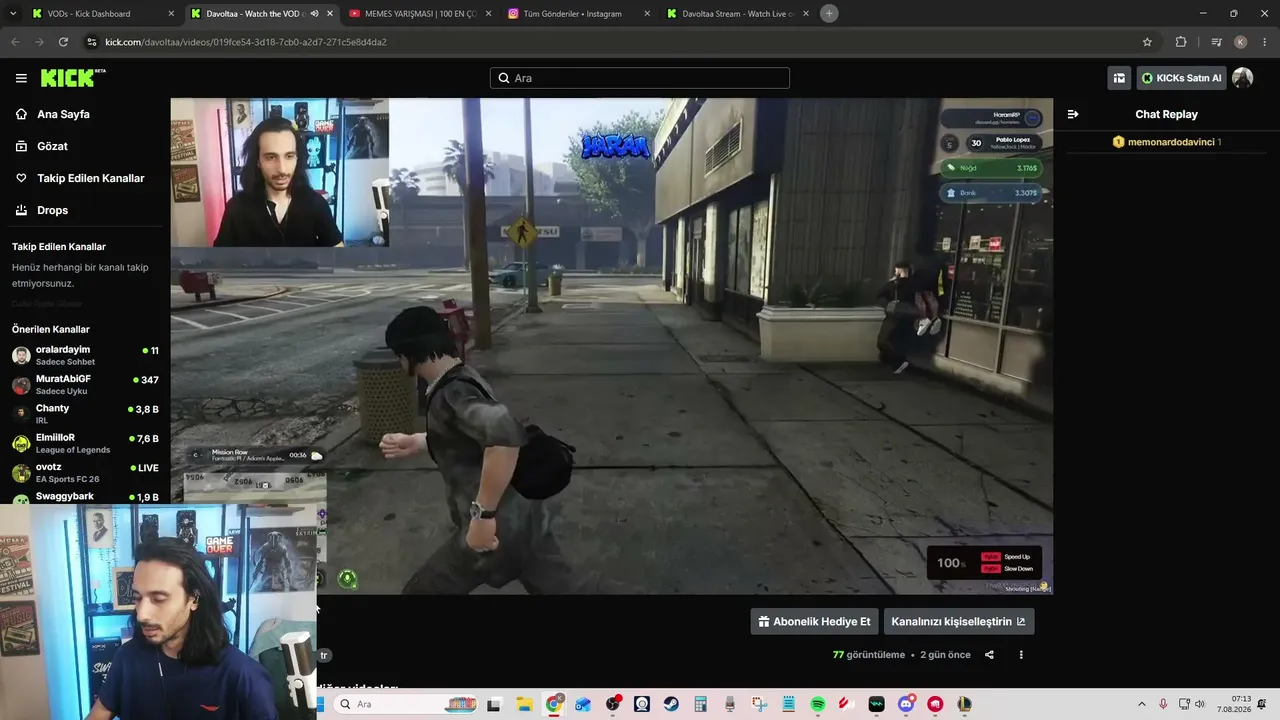Collapse the Chat Replay panel
This screenshot has width=1280, height=720.
pos(1073,114)
